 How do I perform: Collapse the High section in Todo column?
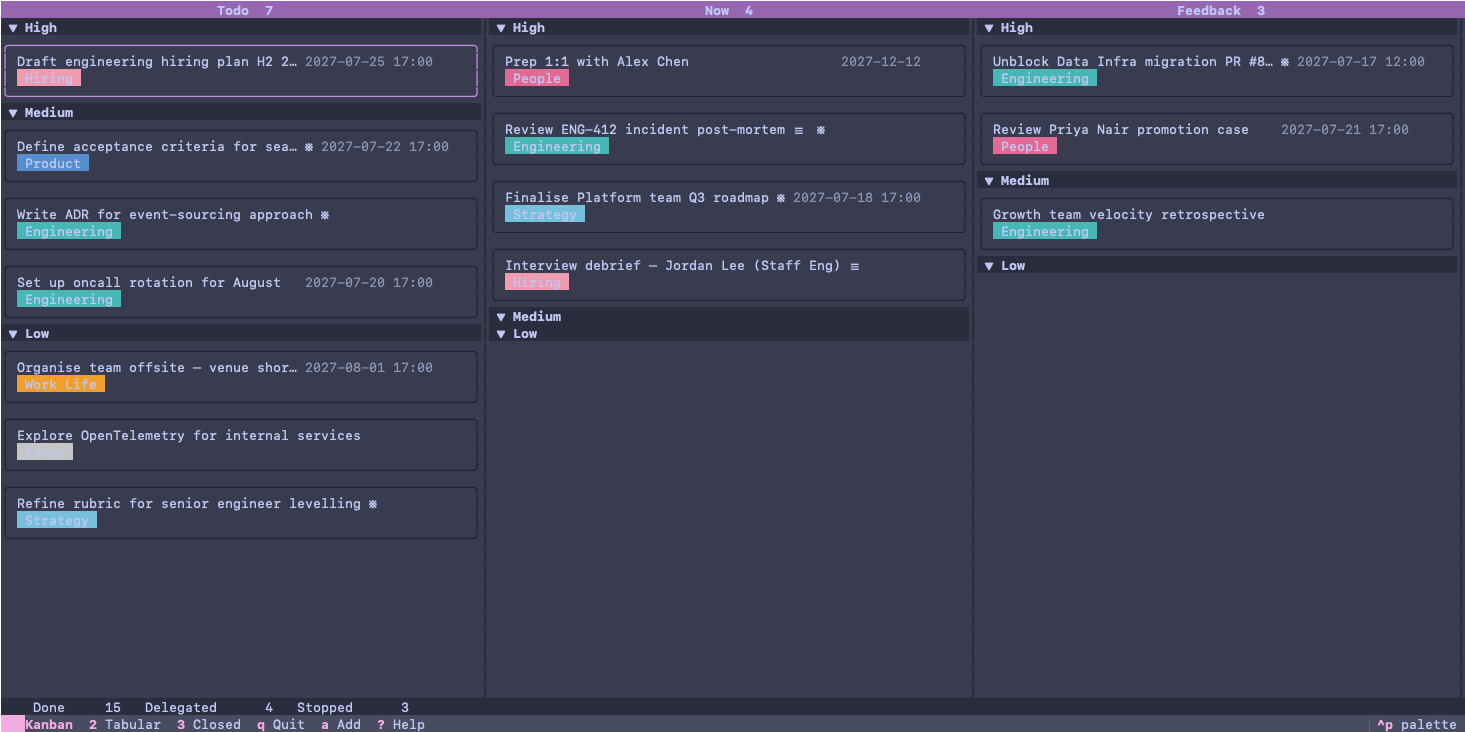click(x=13, y=28)
